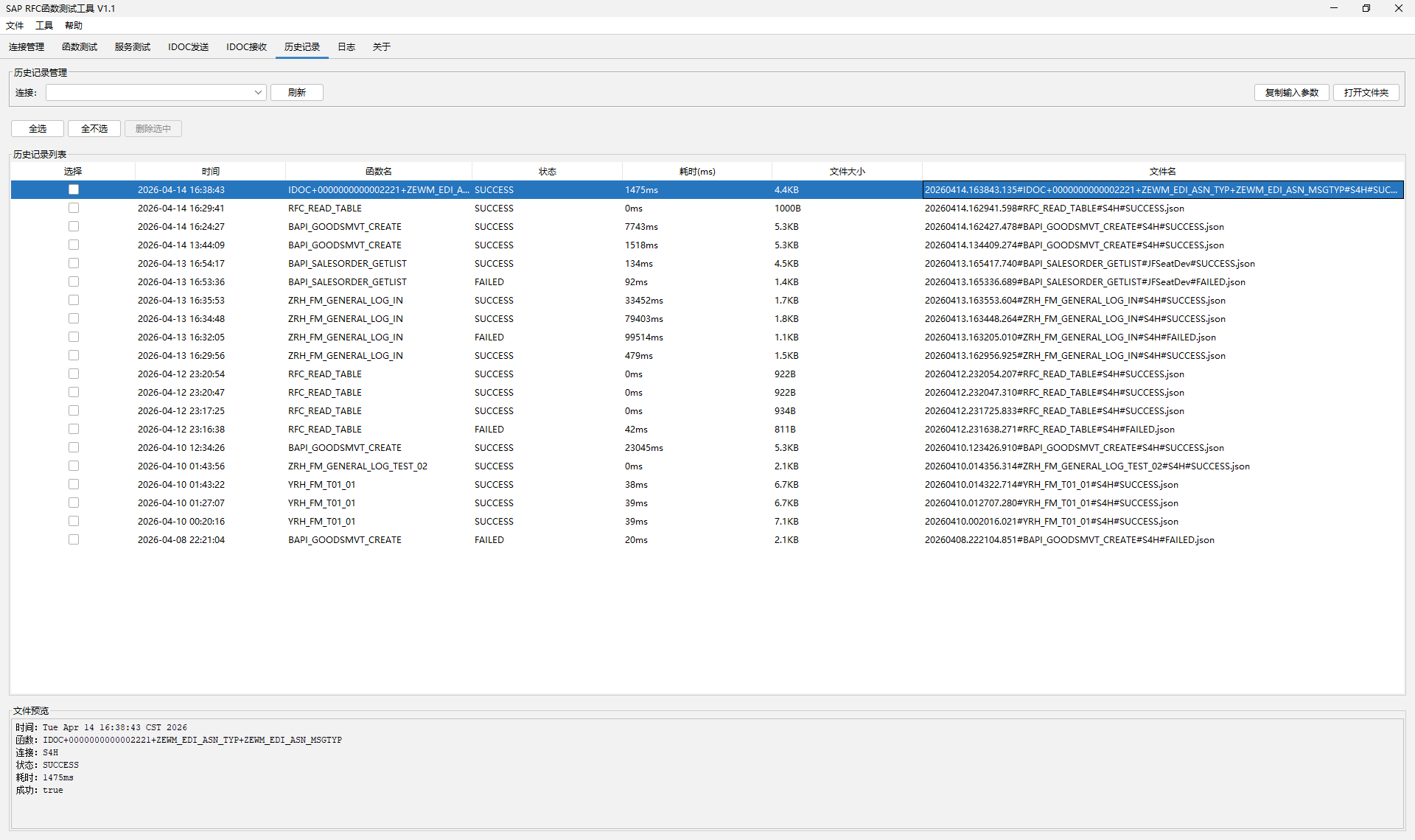Select the YRH_FM_T01_01 01:43:22 file name cell
The width and height of the screenshot is (1415, 840).
click(1051, 485)
